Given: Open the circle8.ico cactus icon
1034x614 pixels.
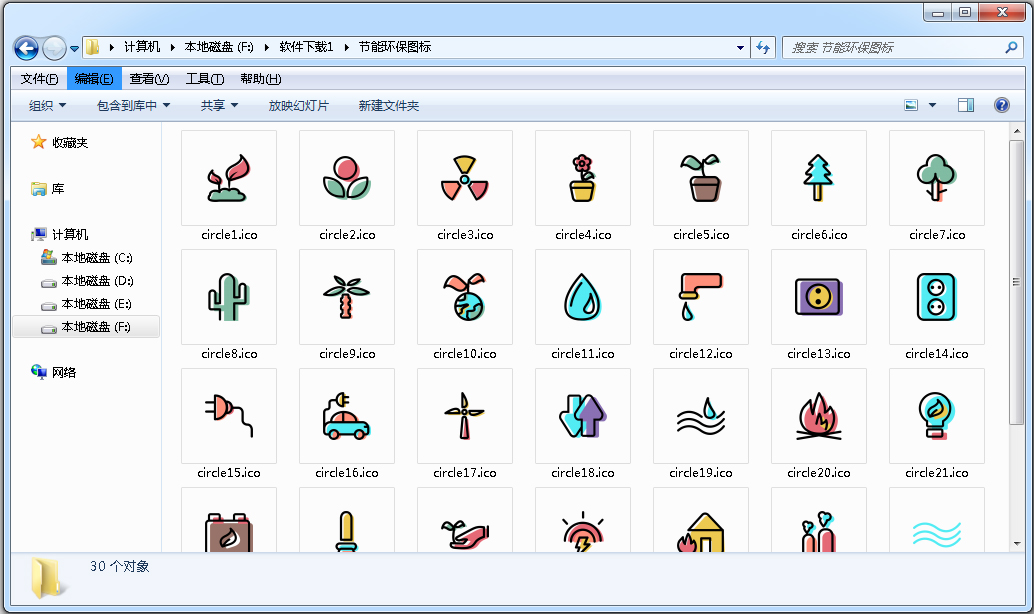Looking at the screenshot, I should coord(229,297).
